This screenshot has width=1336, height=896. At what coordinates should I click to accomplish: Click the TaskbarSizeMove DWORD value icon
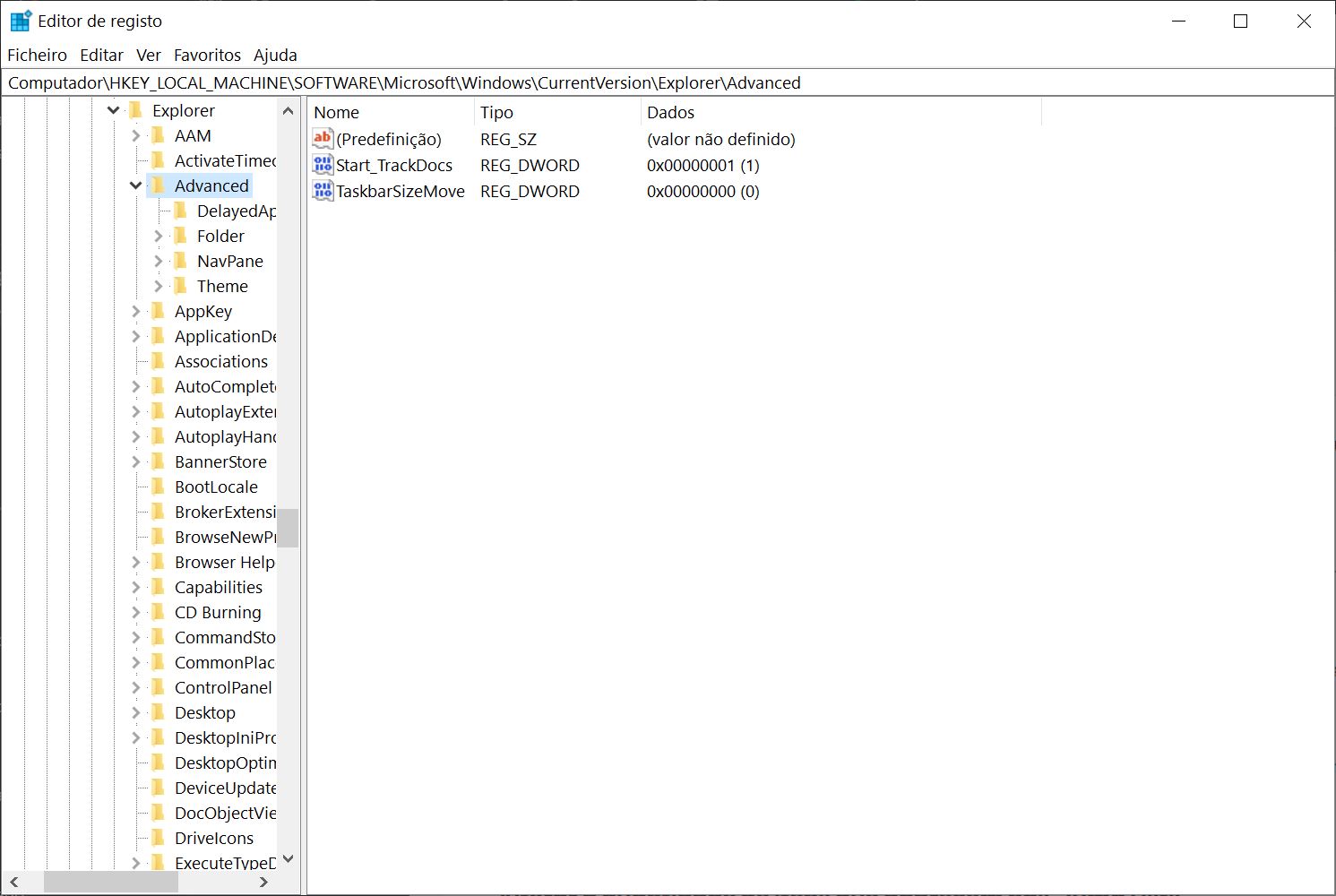click(323, 191)
